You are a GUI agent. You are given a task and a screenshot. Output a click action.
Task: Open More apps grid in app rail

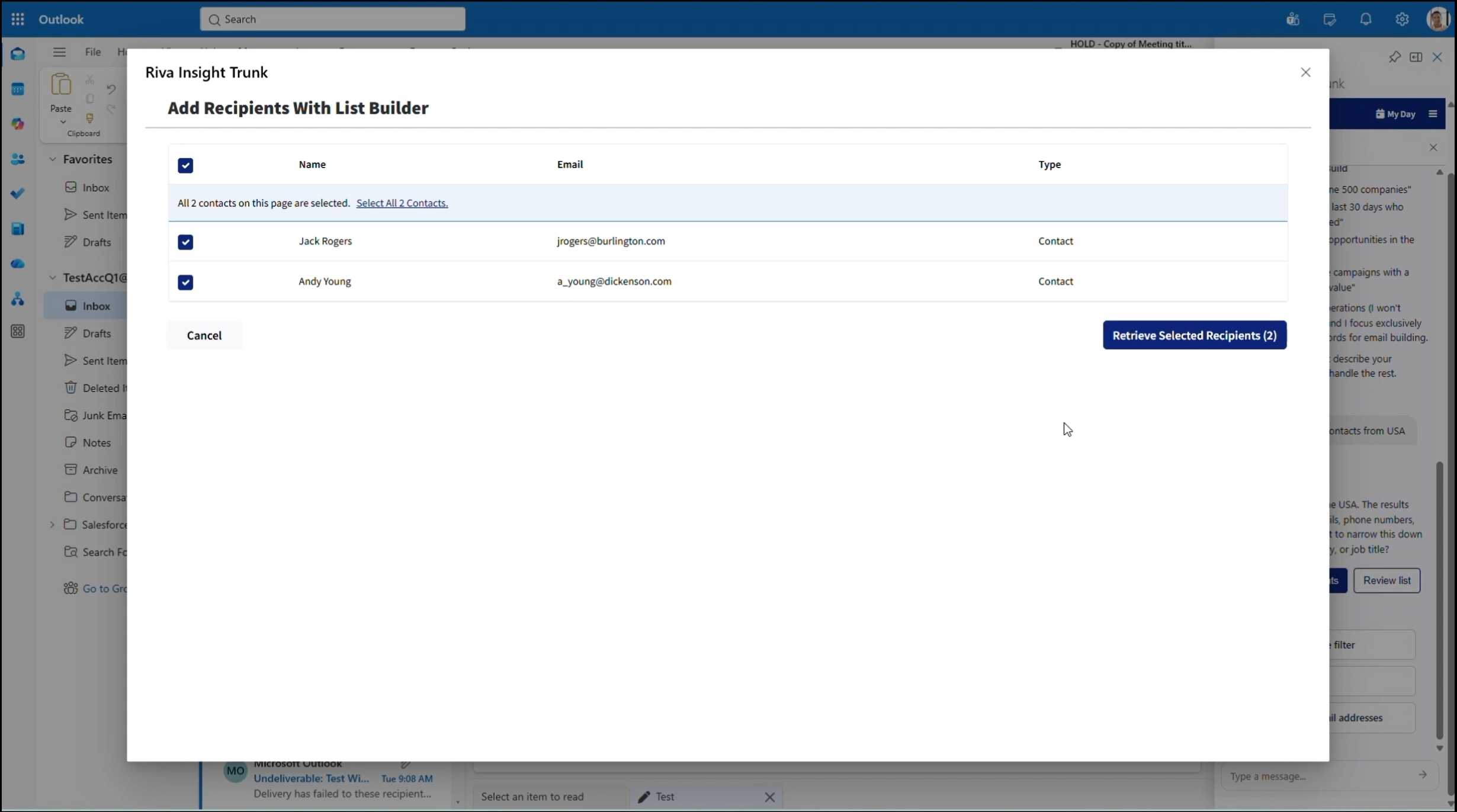pyautogui.click(x=18, y=332)
